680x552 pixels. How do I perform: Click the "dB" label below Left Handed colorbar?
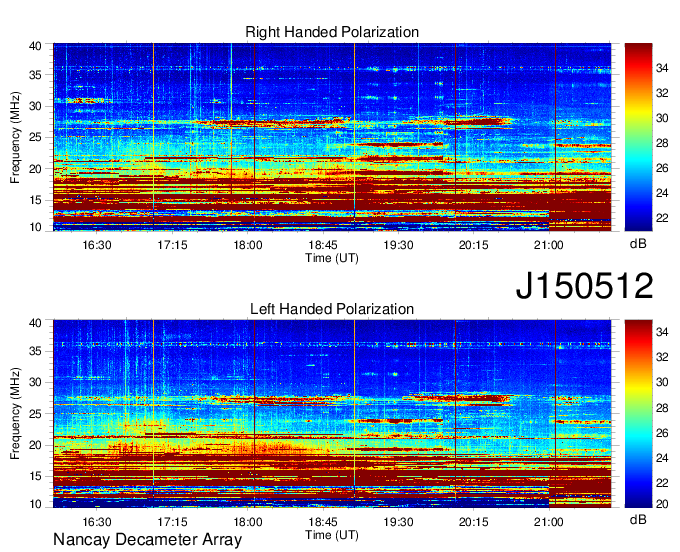coord(638,519)
